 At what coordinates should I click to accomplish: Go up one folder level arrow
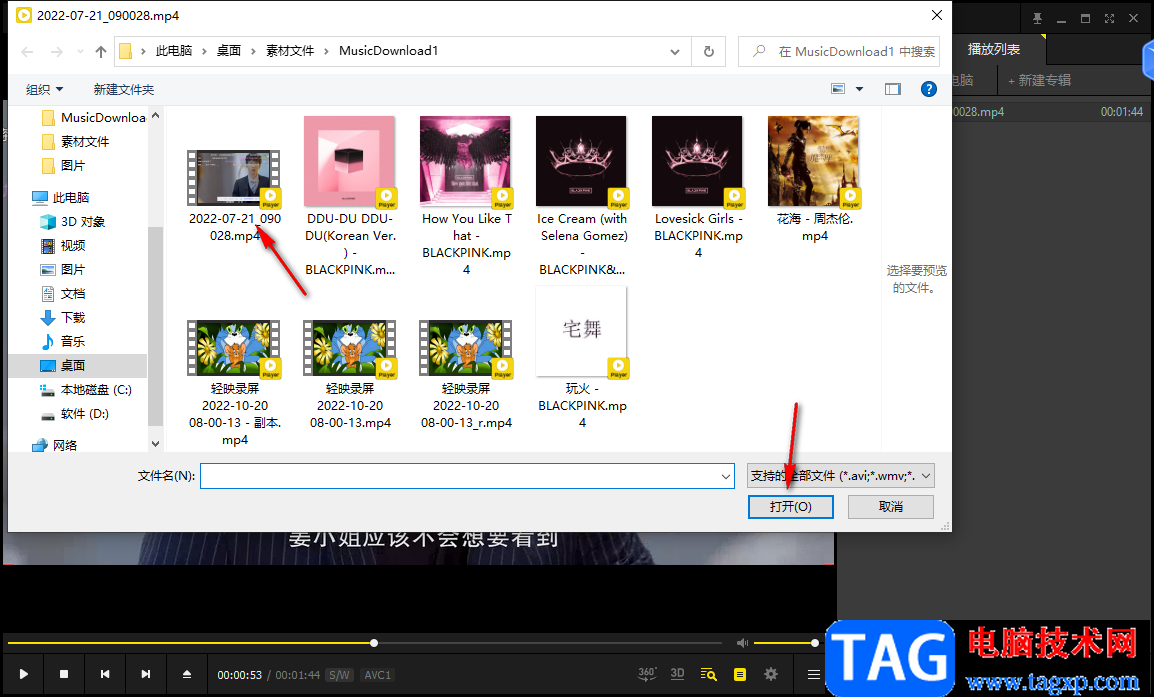click(x=101, y=52)
